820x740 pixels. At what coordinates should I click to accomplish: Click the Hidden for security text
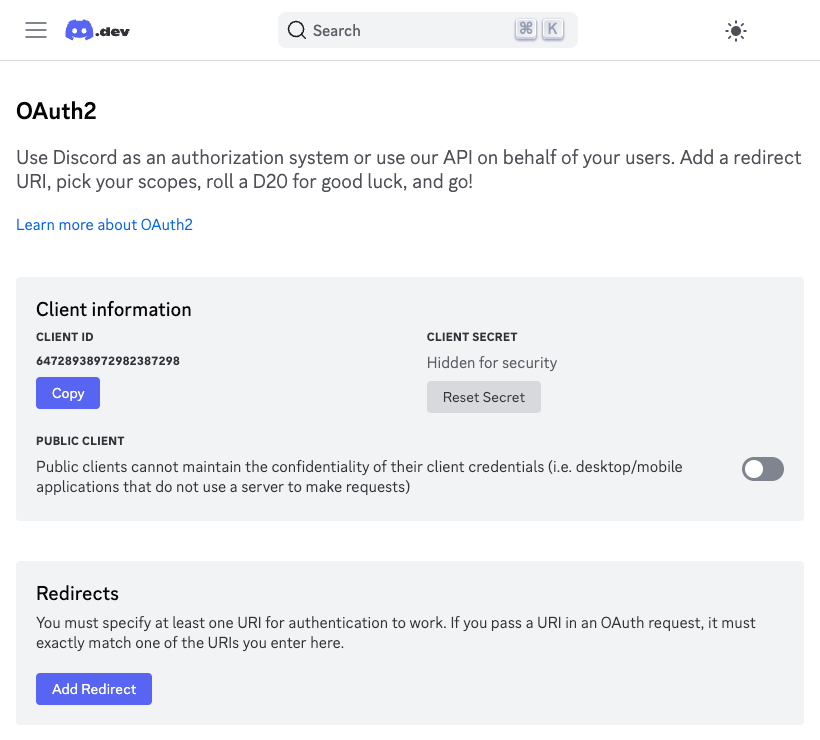[492, 362]
